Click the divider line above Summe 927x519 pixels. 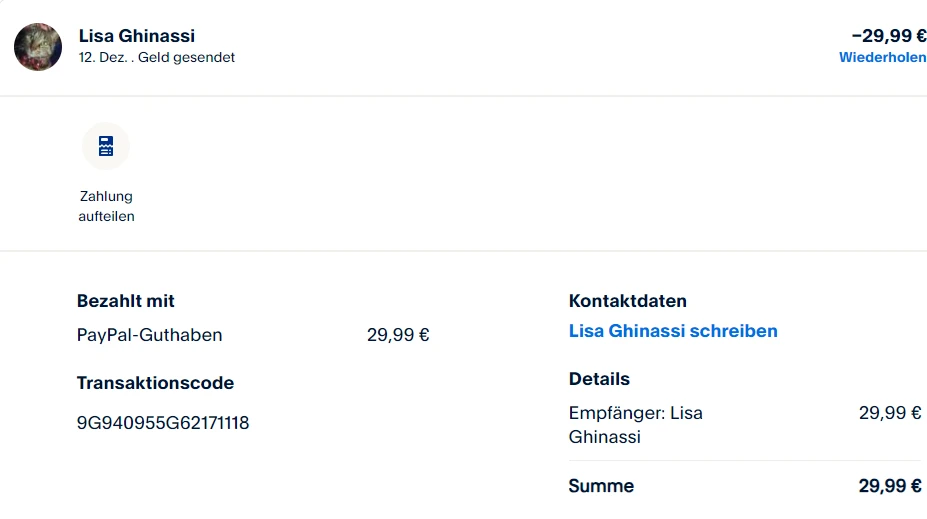[744, 461]
